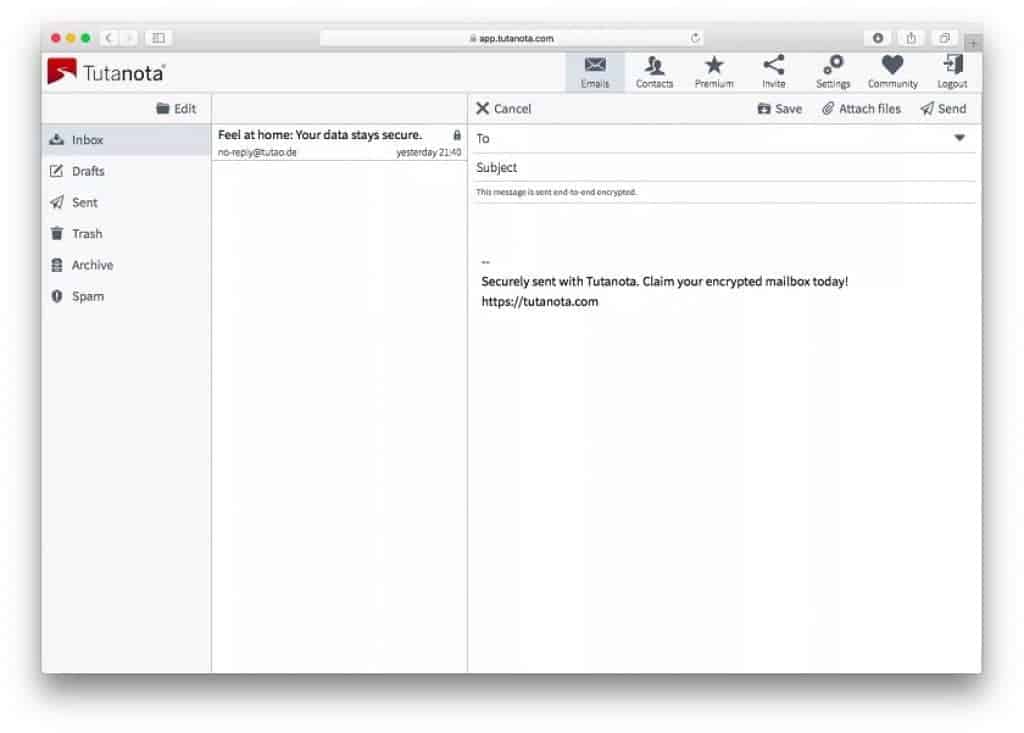Open Settings gears icon
Viewport: 1024px width, 733px height.
click(833, 66)
